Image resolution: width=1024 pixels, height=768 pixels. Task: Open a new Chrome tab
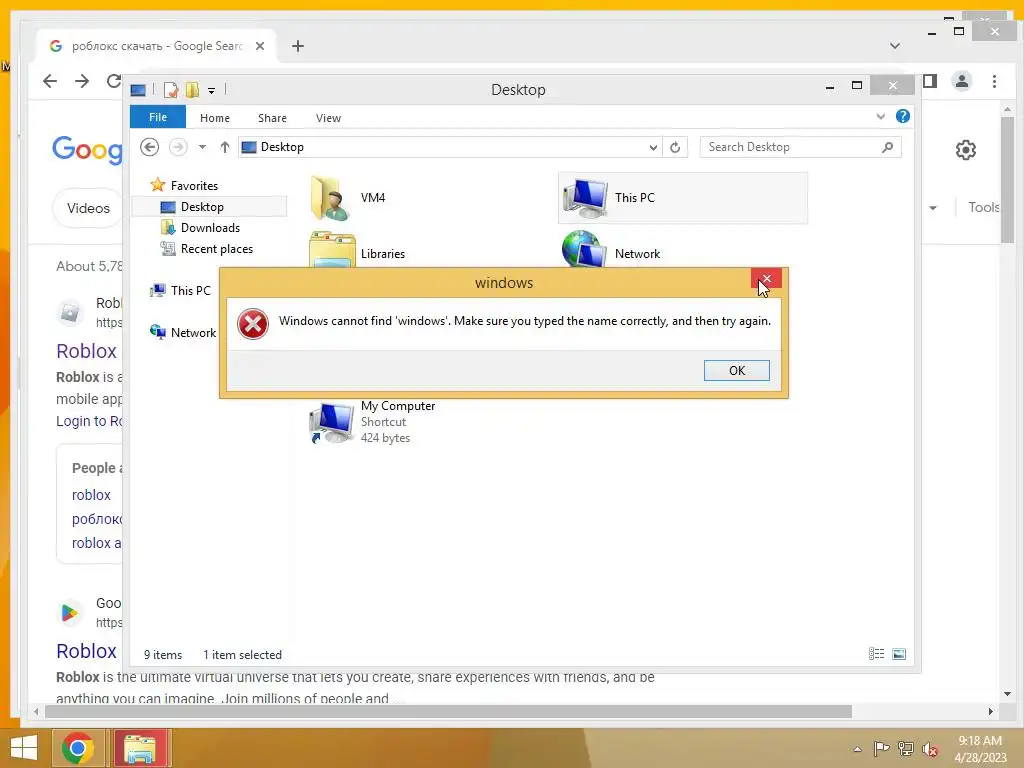tap(298, 46)
